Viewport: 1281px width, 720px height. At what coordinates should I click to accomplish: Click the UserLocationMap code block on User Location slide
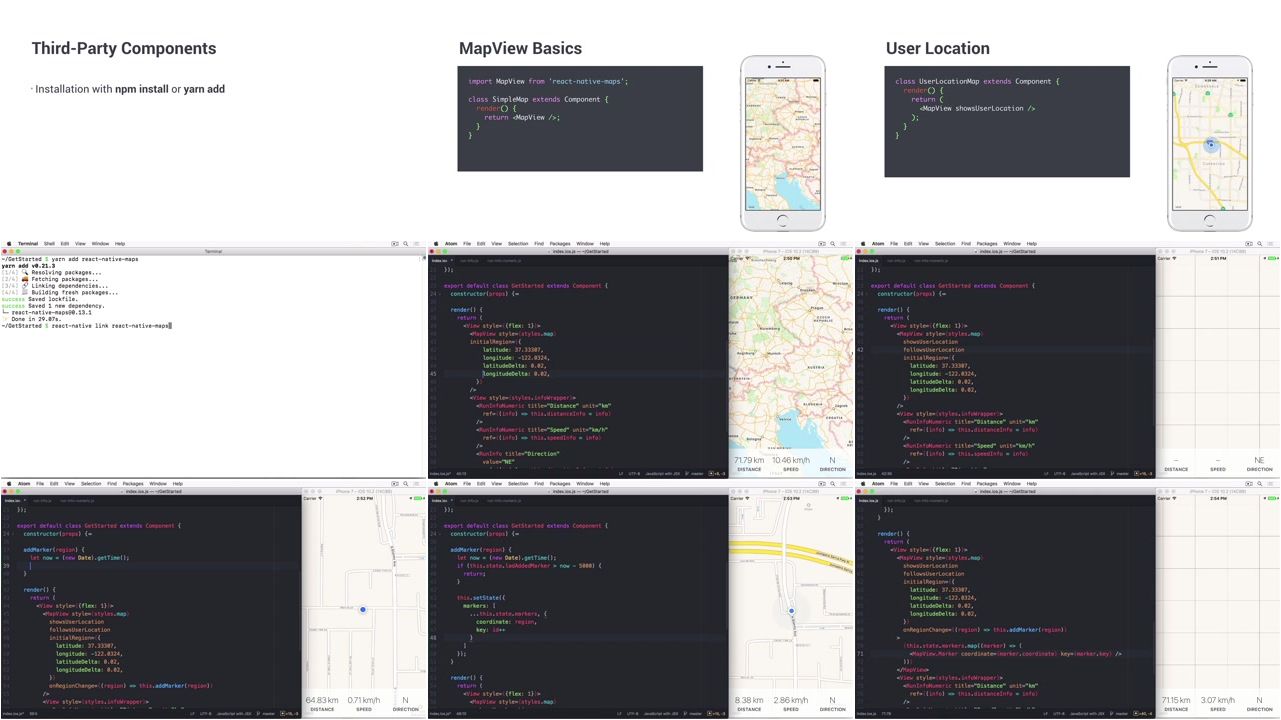coord(1007,121)
